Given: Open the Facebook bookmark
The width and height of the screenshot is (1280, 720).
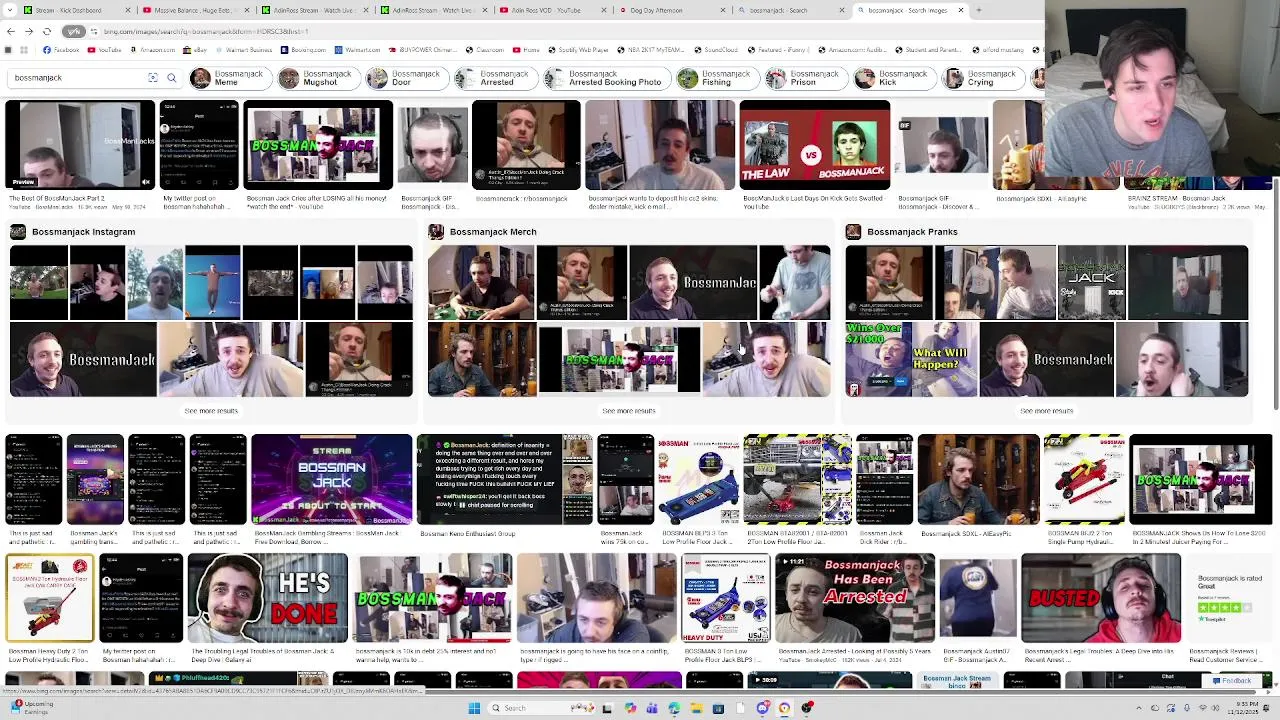Looking at the screenshot, I should (61, 50).
